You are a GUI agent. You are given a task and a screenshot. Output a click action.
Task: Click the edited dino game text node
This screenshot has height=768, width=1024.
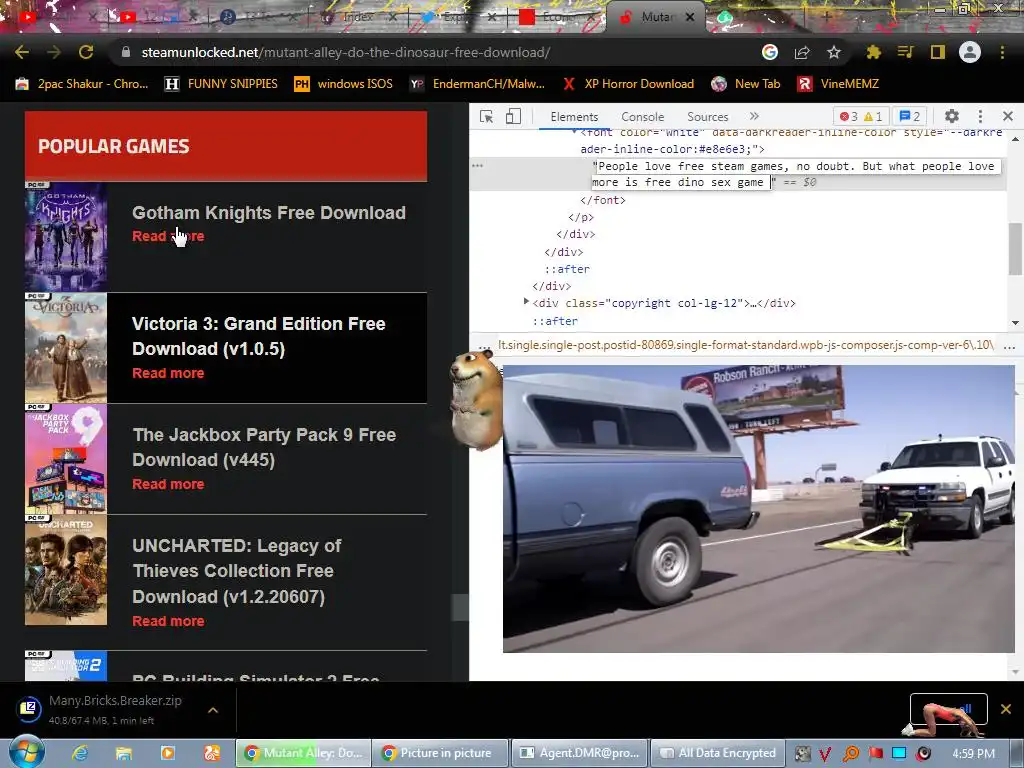point(795,174)
